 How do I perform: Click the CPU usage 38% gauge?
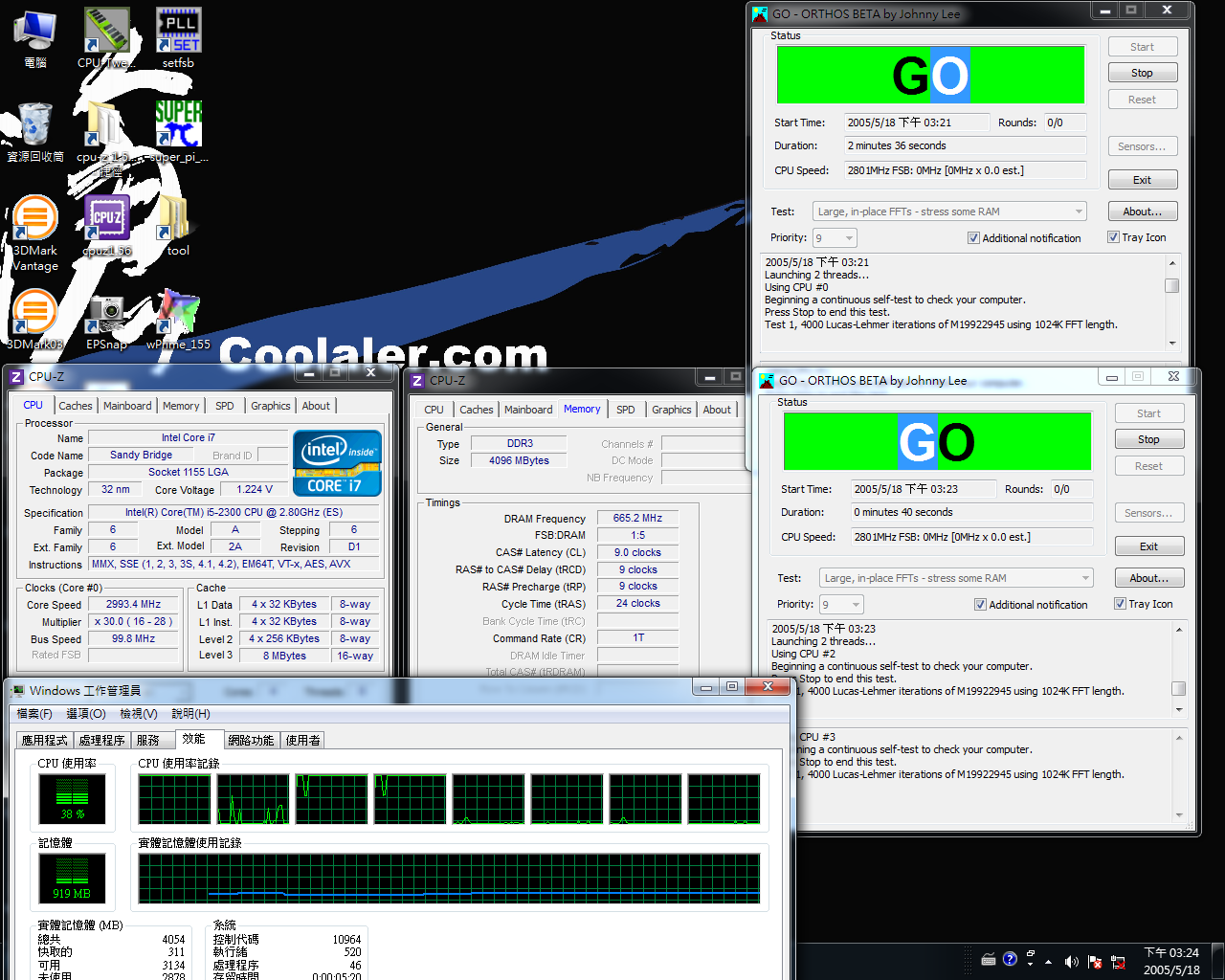pos(72,798)
